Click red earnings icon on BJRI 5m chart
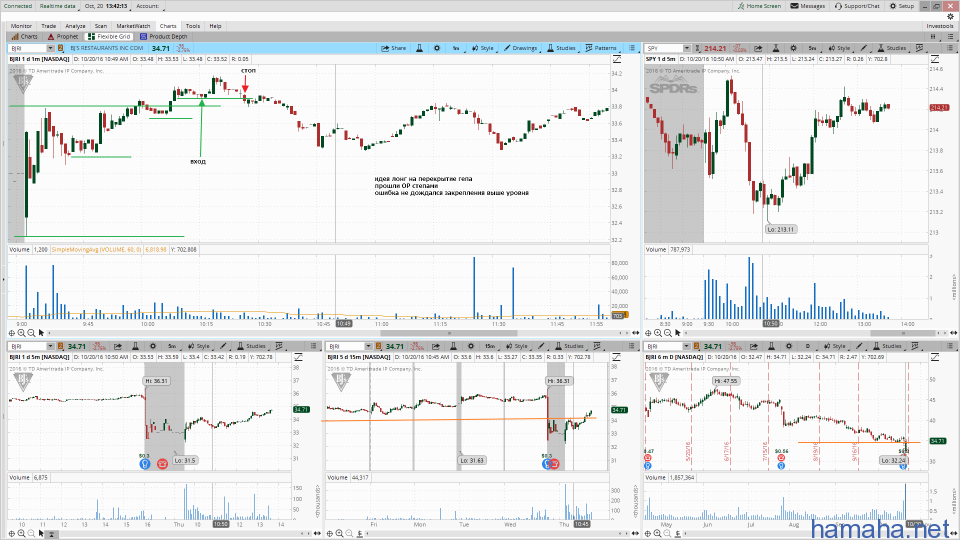This screenshot has height=540, width=960. pos(162,464)
